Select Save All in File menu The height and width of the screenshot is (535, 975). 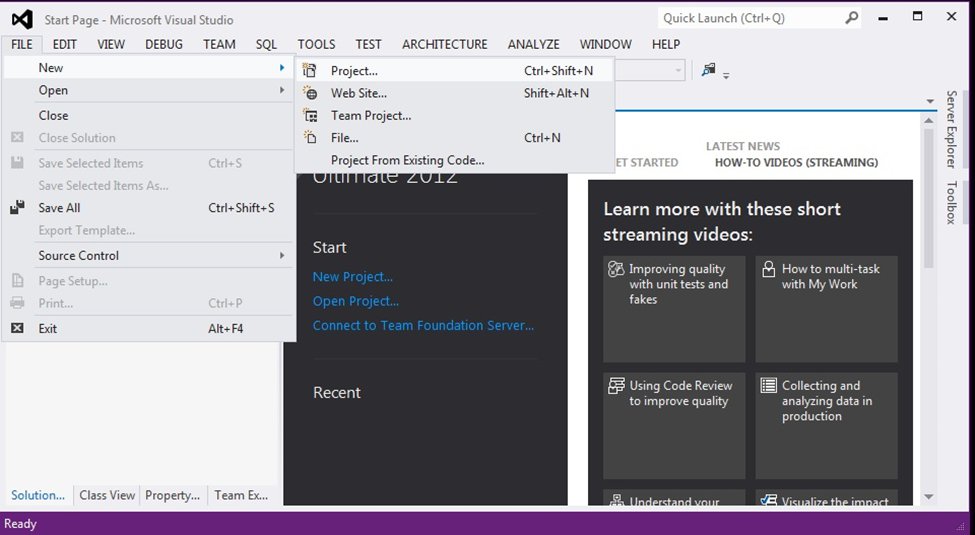[x=149, y=208]
